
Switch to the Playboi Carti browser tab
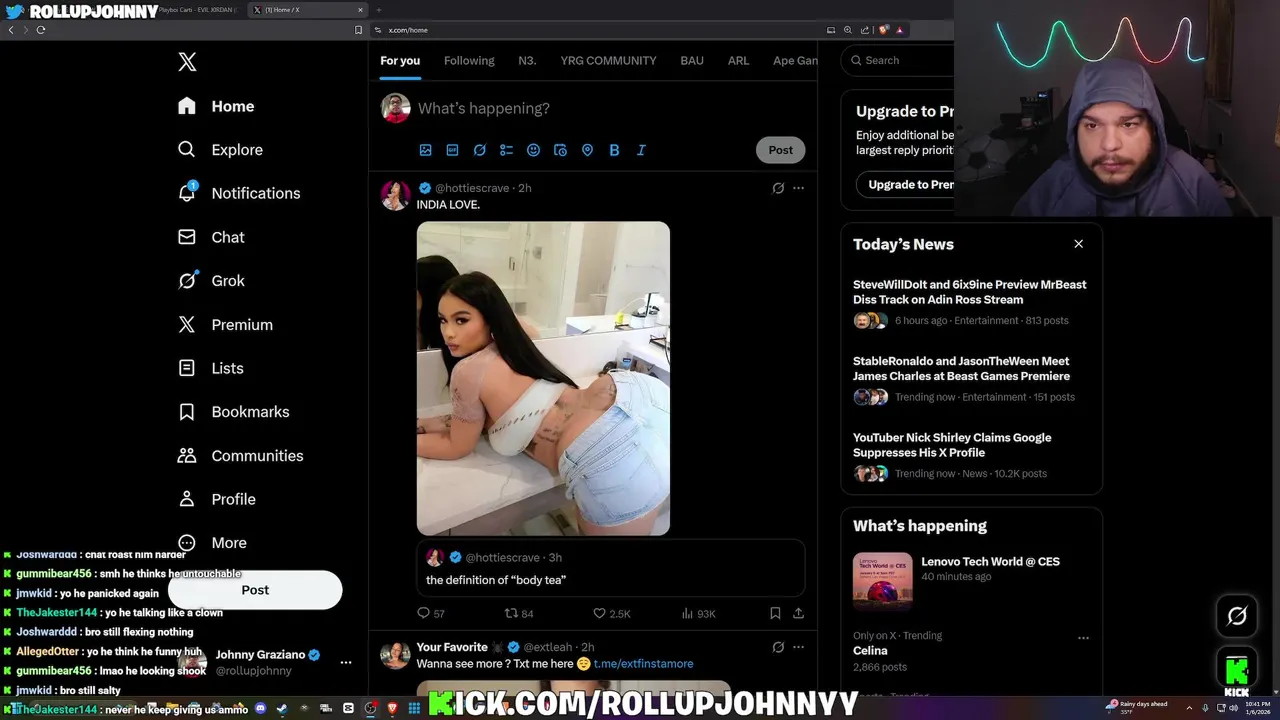pyautogui.click(x=198, y=10)
